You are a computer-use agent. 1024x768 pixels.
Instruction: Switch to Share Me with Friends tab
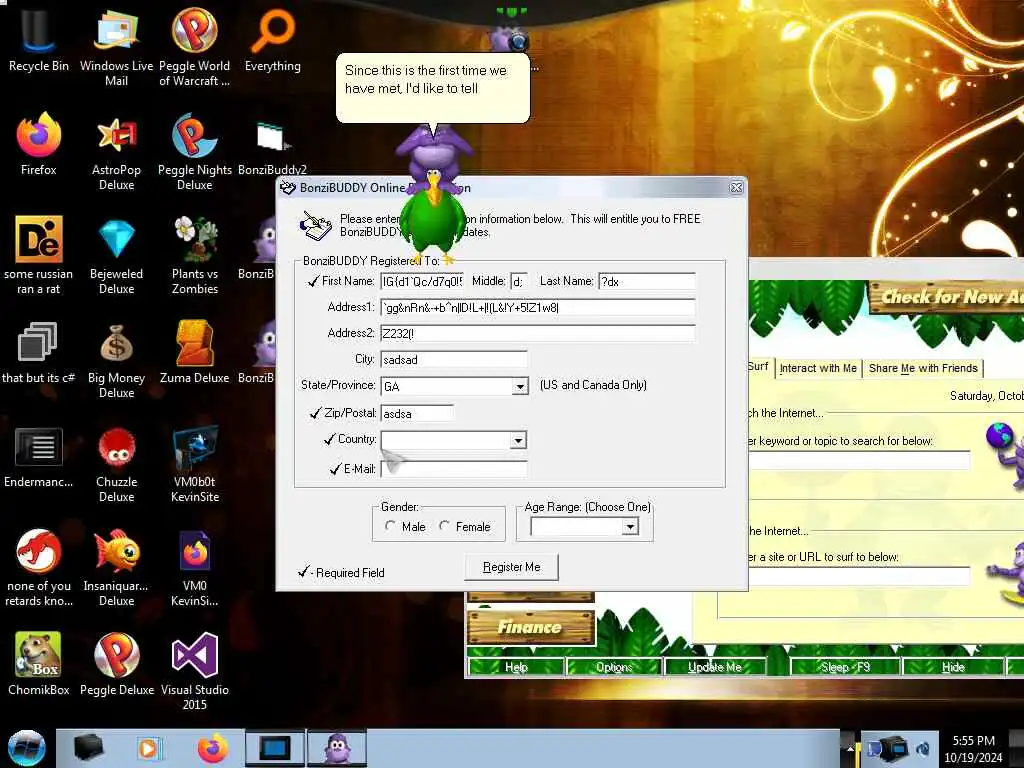[923, 368]
